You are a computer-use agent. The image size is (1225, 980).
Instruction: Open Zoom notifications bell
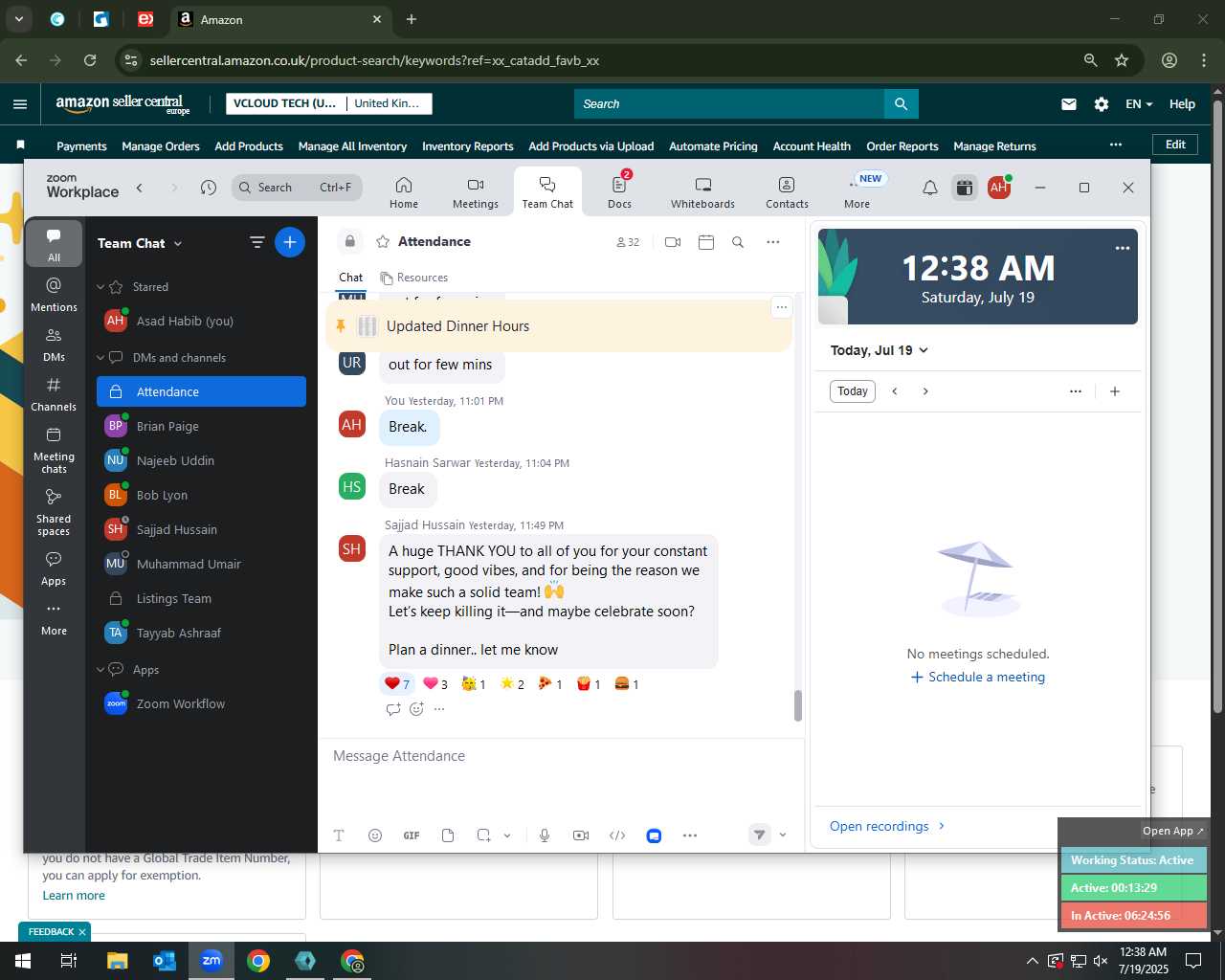929,188
